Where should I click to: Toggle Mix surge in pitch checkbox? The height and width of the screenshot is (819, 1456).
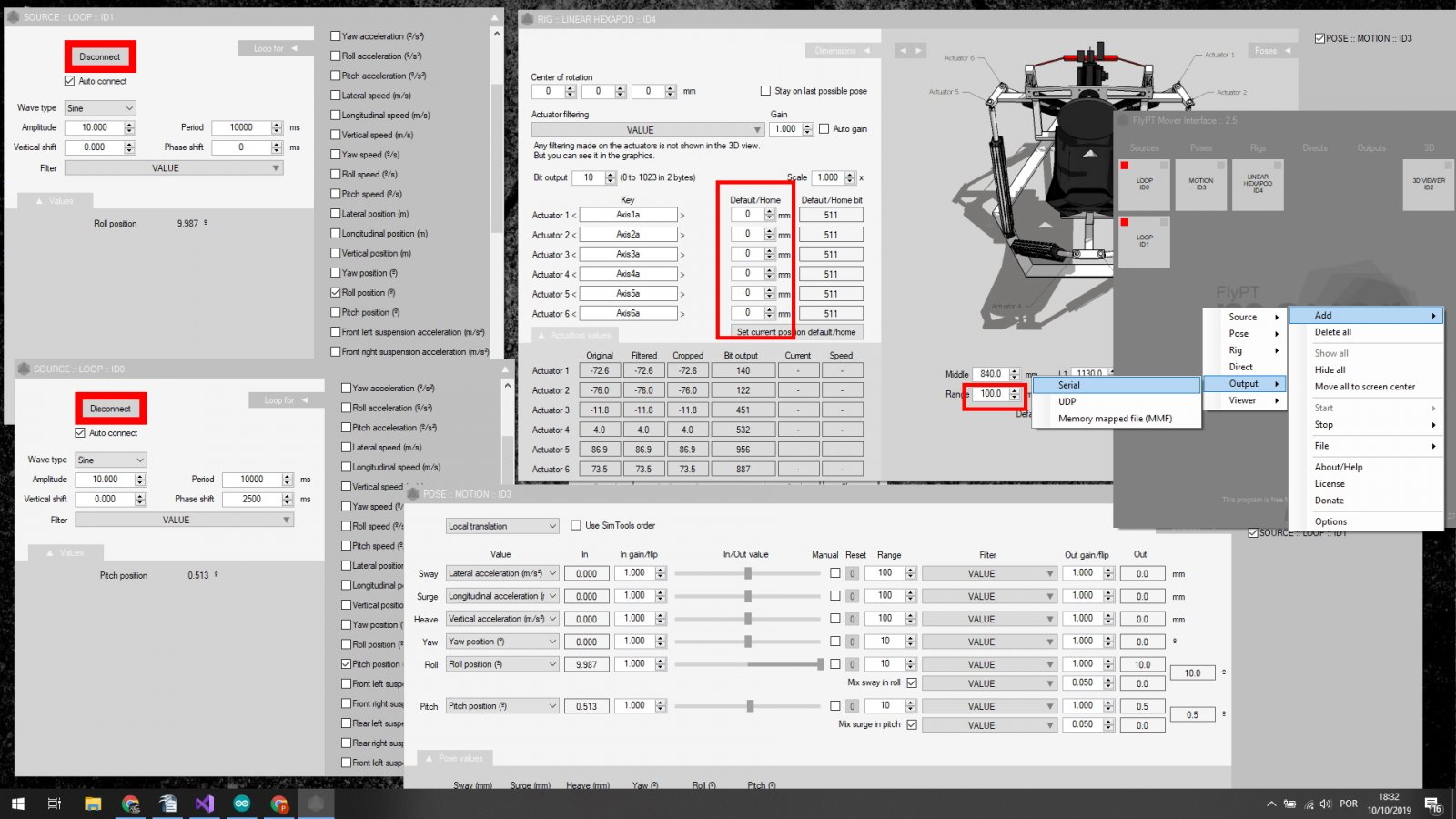click(x=912, y=724)
